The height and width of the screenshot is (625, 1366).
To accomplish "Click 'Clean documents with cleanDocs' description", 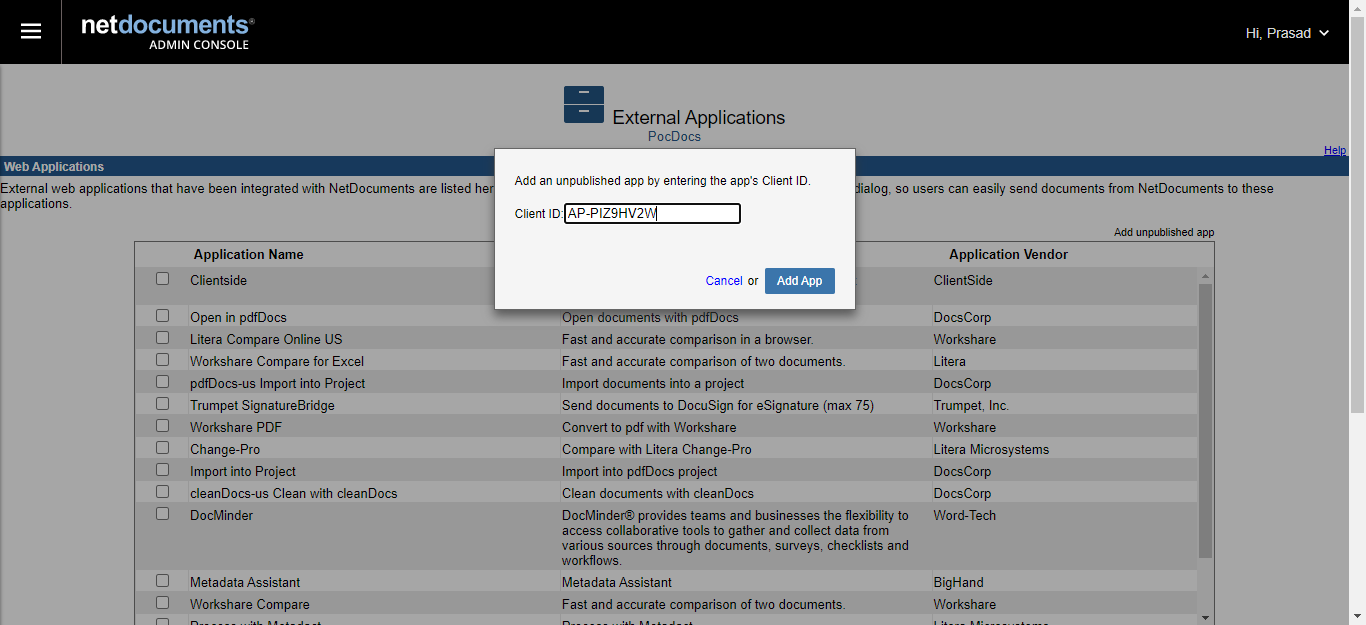I will (658, 493).
